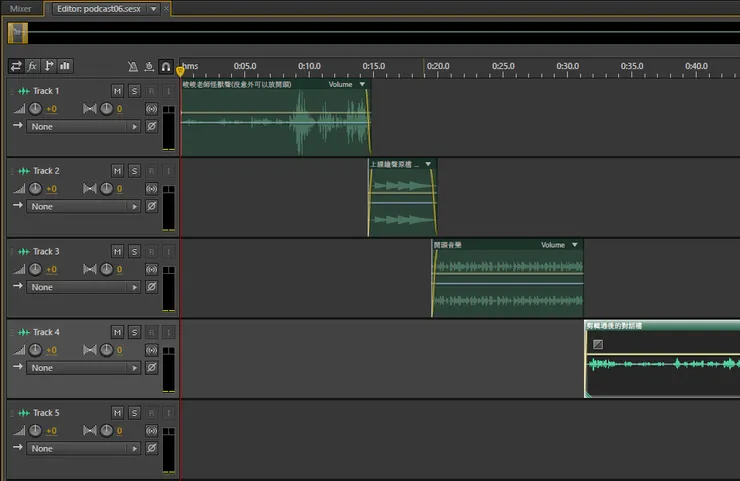Select the music clip on Track 3
Viewport: 740px width, 481px height.
[507, 278]
